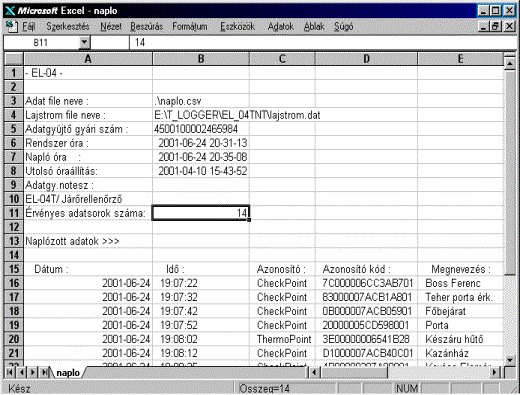Select column D header

(366, 59)
